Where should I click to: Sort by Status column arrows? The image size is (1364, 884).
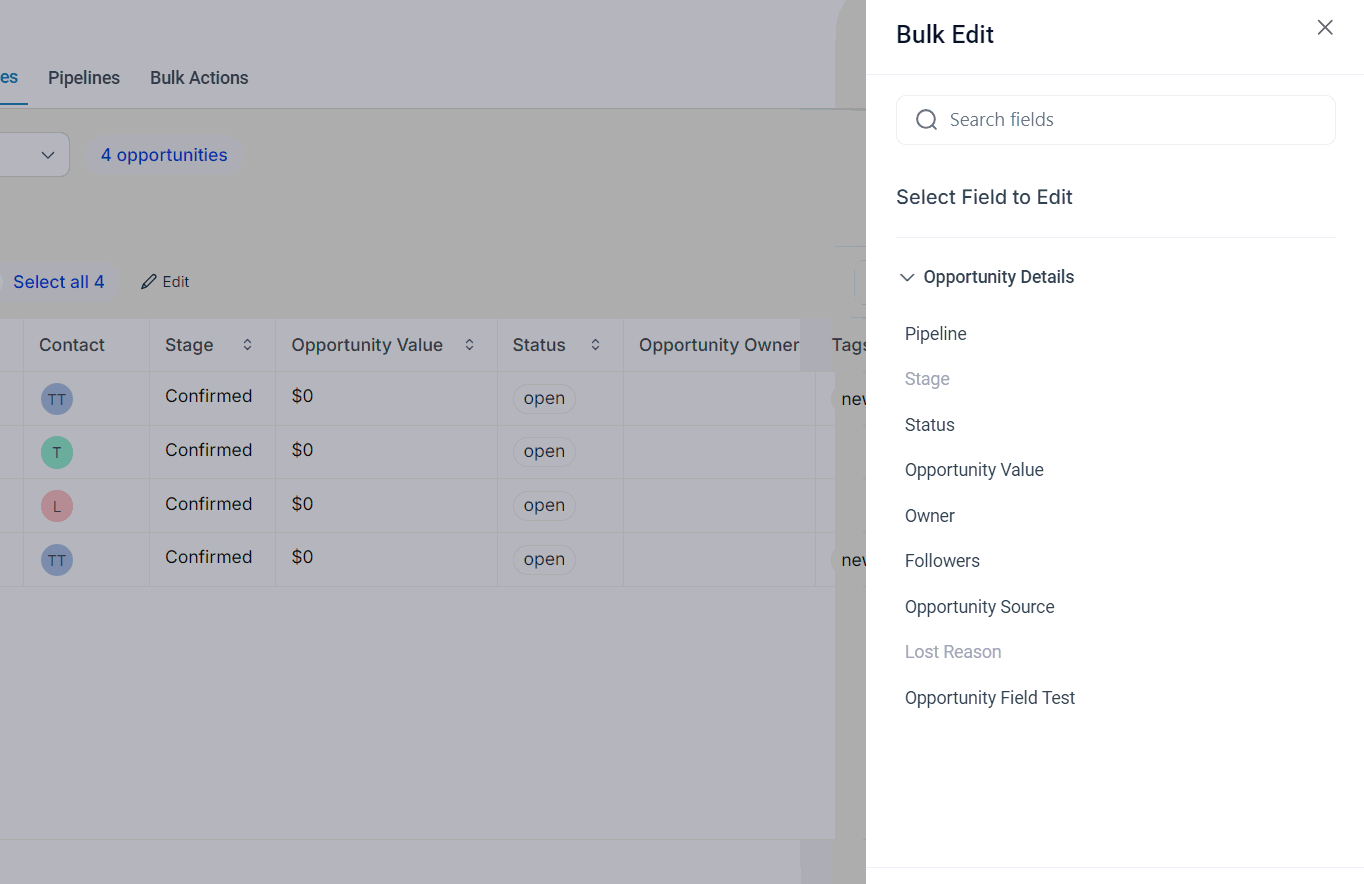coord(595,345)
